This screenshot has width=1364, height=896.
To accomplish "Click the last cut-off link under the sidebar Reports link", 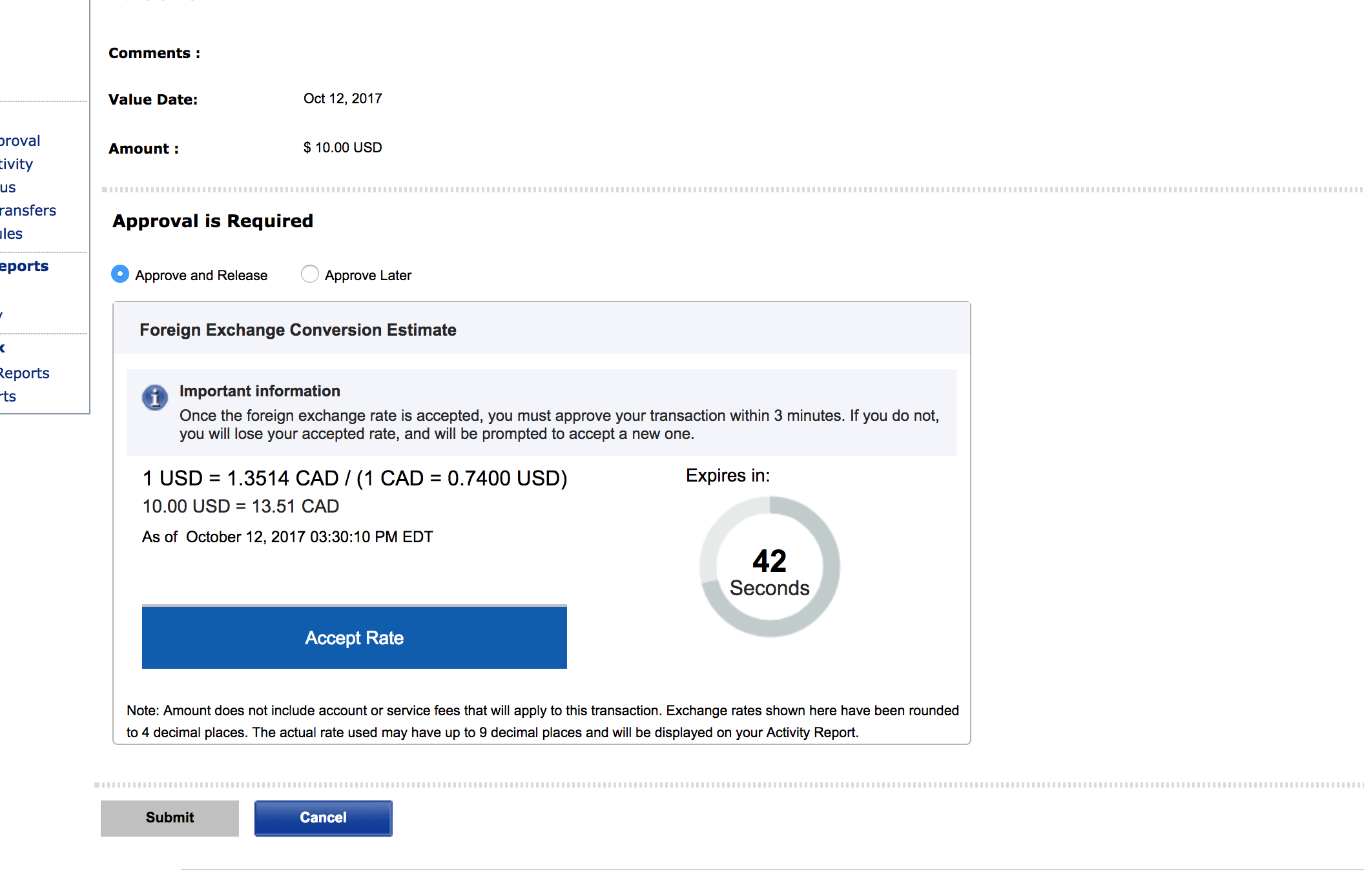I will (8, 396).
